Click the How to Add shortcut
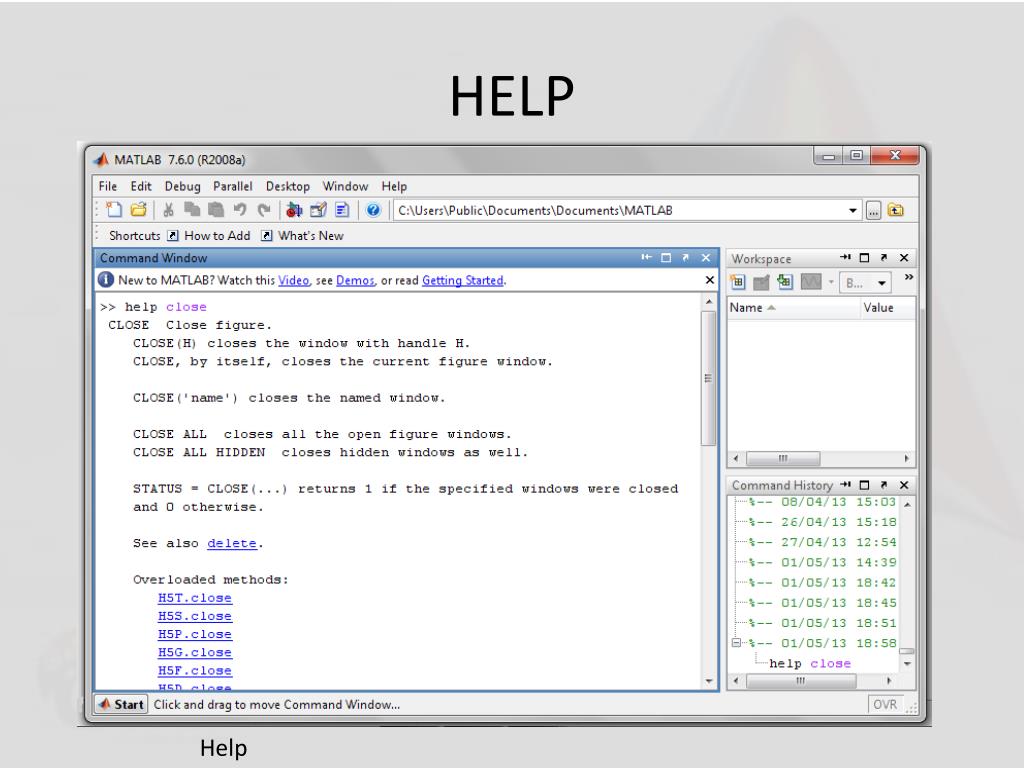Screen dimensions: 1024x768 [209, 236]
